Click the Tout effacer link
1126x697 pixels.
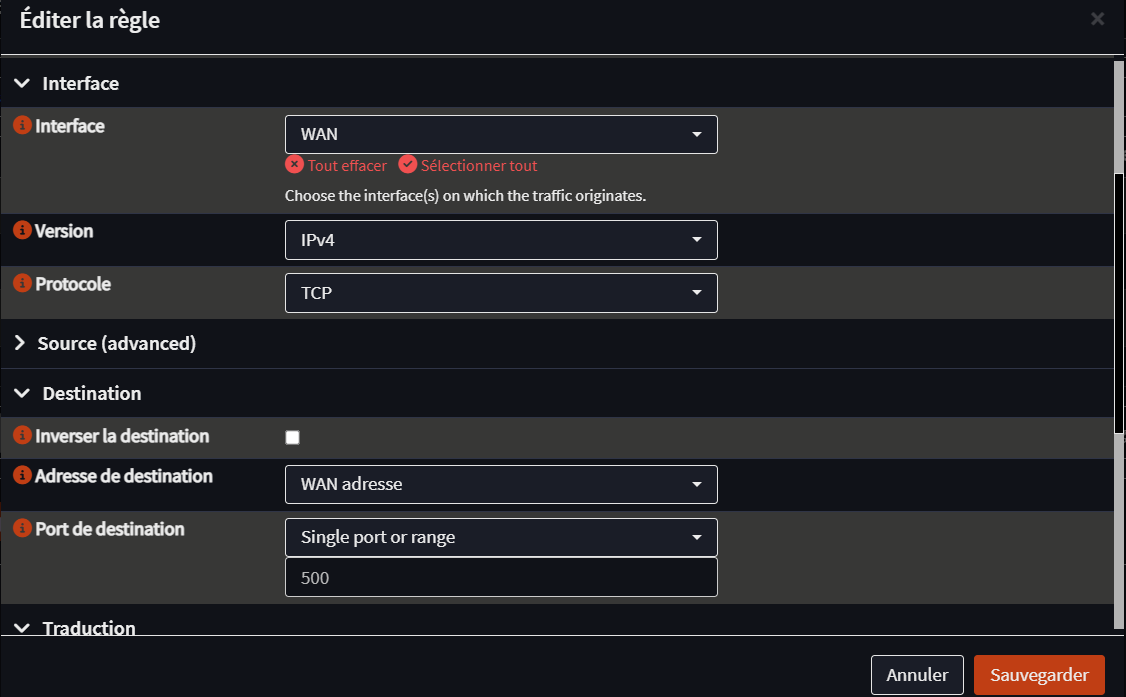347,166
